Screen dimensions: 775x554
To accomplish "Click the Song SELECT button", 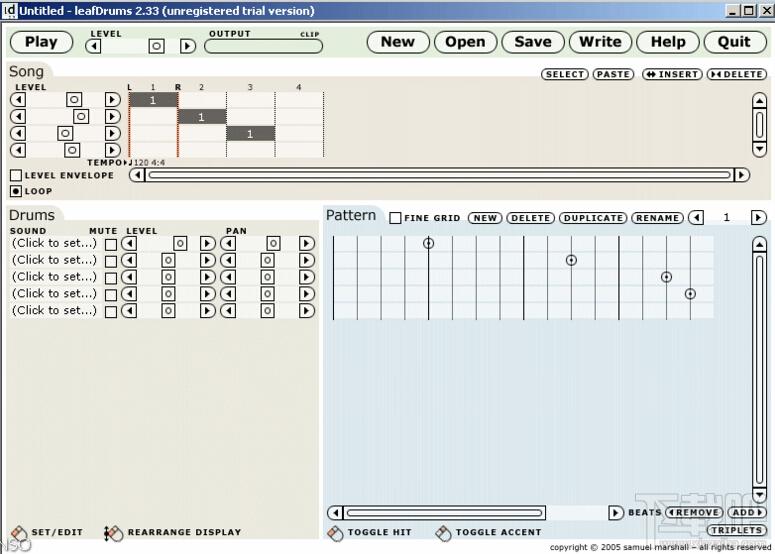I will click(564, 74).
